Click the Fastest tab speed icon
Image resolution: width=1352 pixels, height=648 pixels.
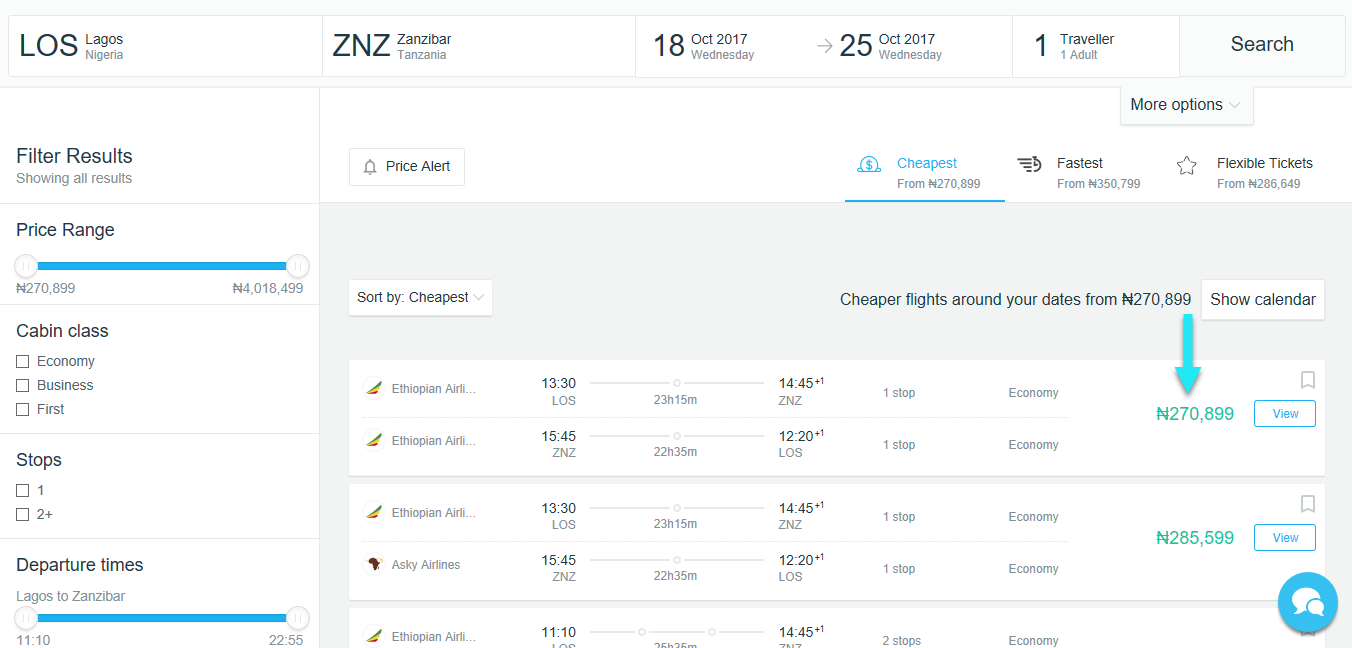pos(1029,165)
